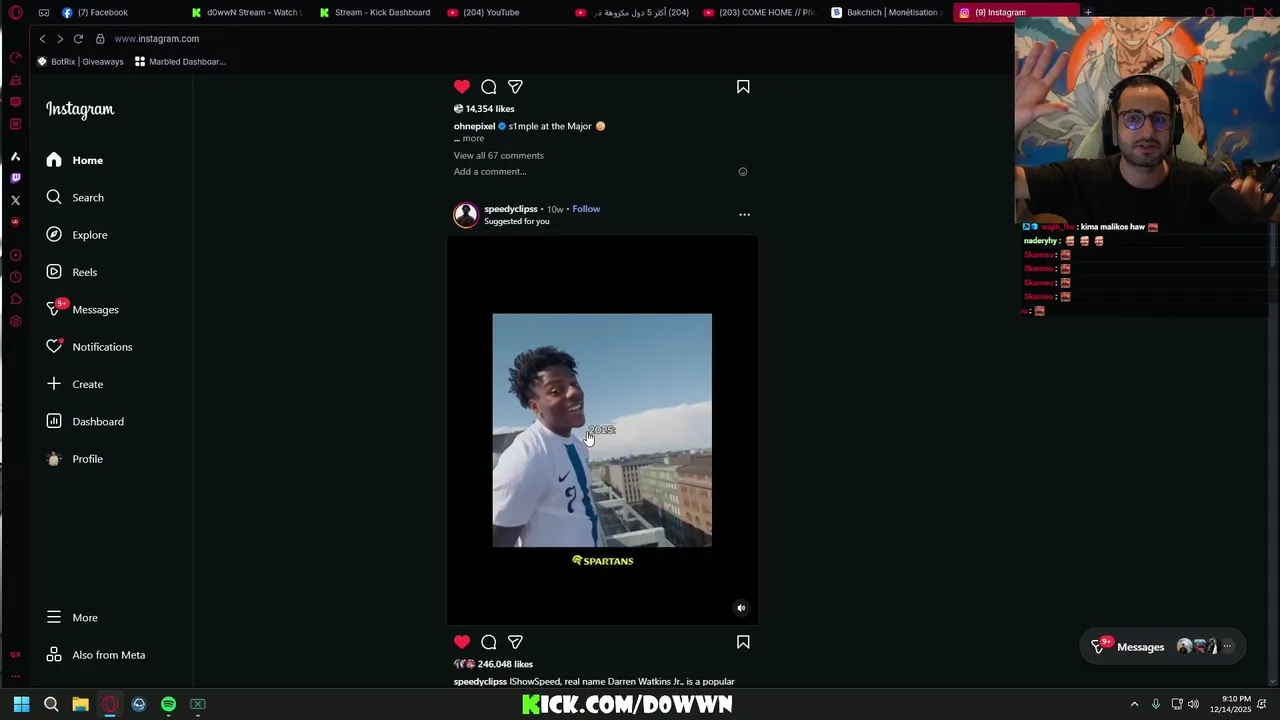Share the speedyclipss post via paper plane icon

point(515,642)
